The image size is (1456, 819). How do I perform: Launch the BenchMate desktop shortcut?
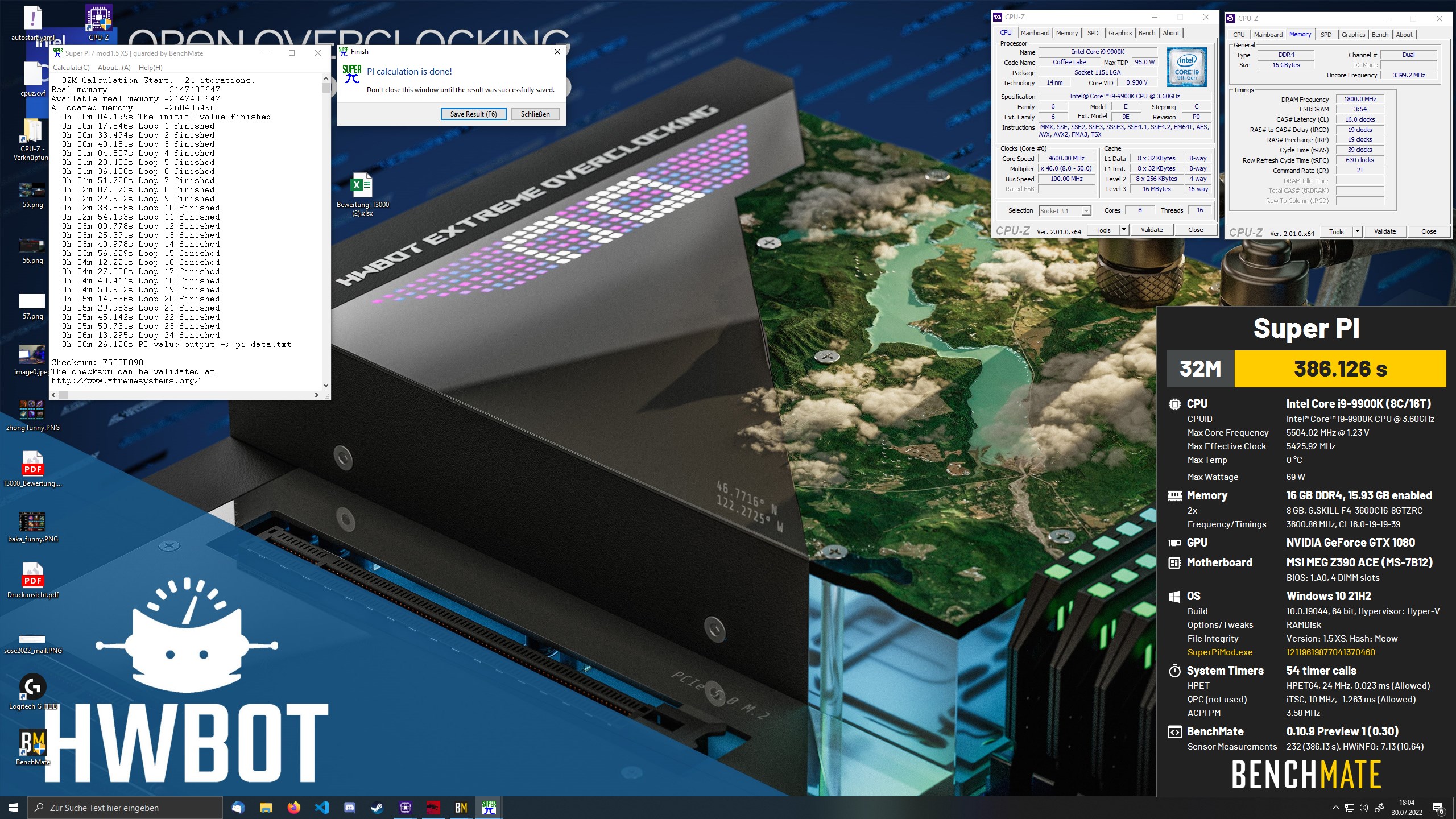[x=33, y=747]
